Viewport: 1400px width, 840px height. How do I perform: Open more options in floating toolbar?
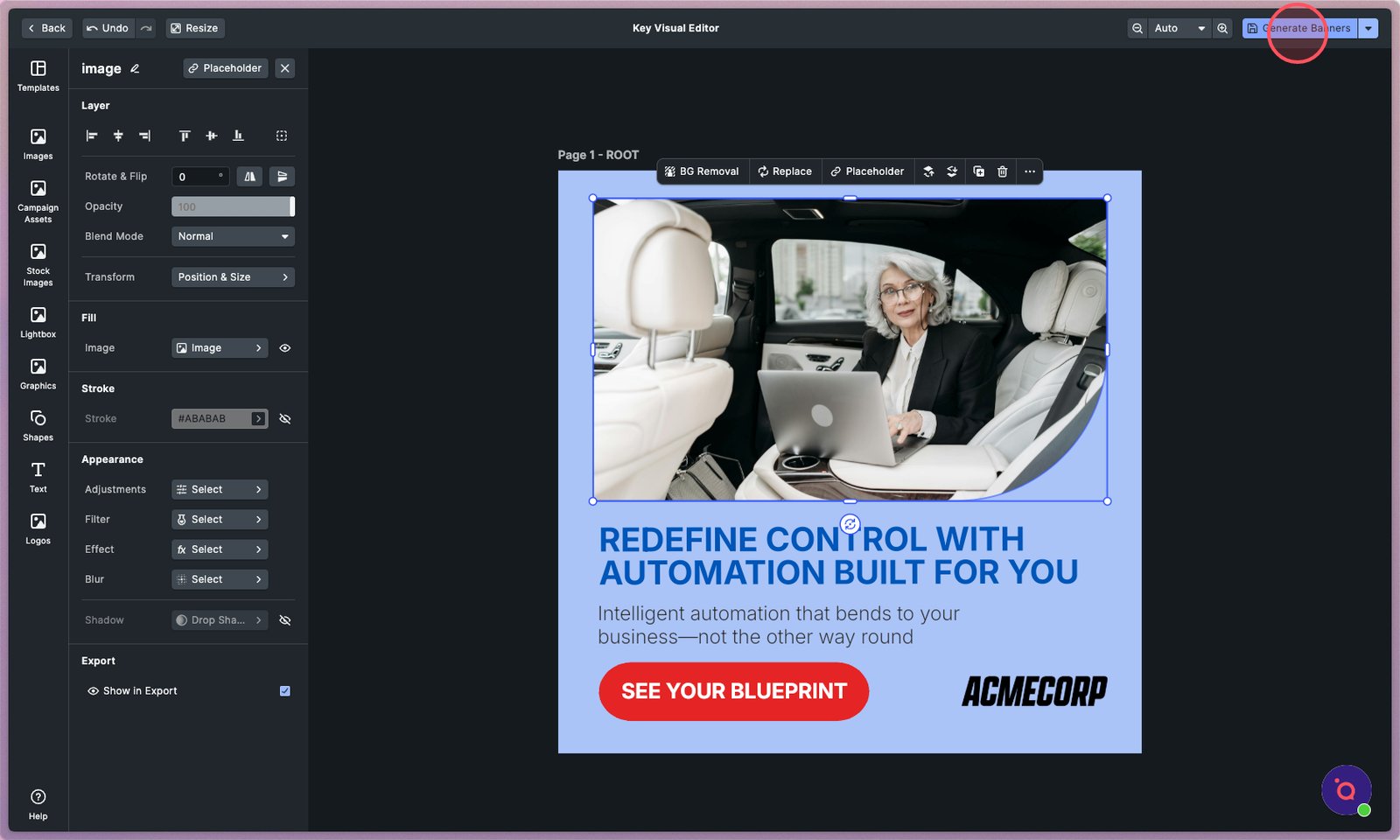pos(1030,171)
